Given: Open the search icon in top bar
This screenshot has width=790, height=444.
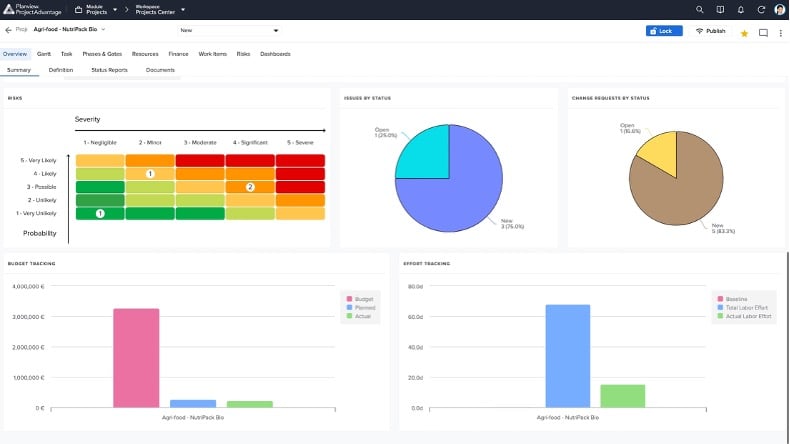Looking at the screenshot, I should pyautogui.click(x=700, y=9).
